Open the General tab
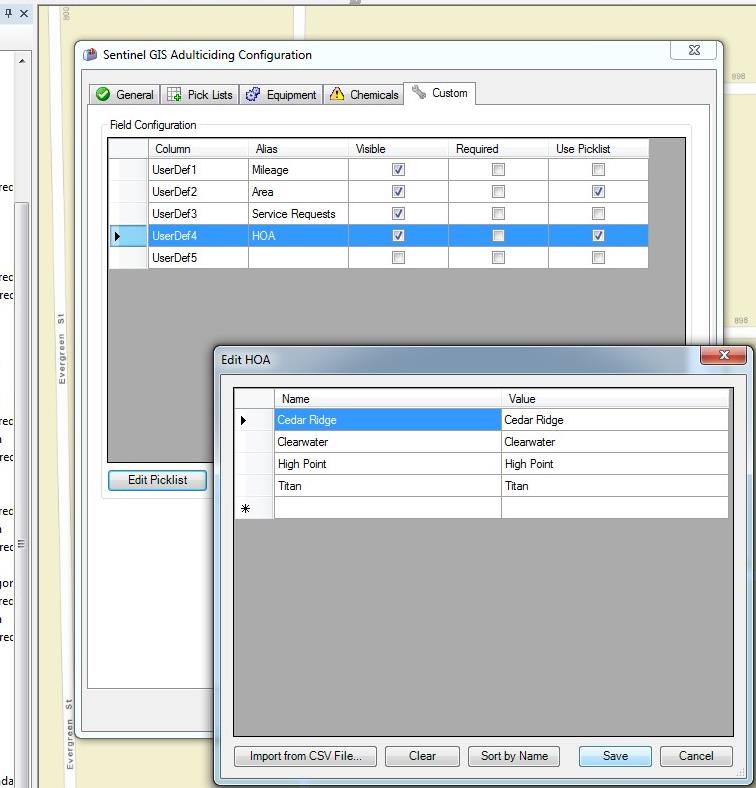 pyautogui.click(x=125, y=94)
